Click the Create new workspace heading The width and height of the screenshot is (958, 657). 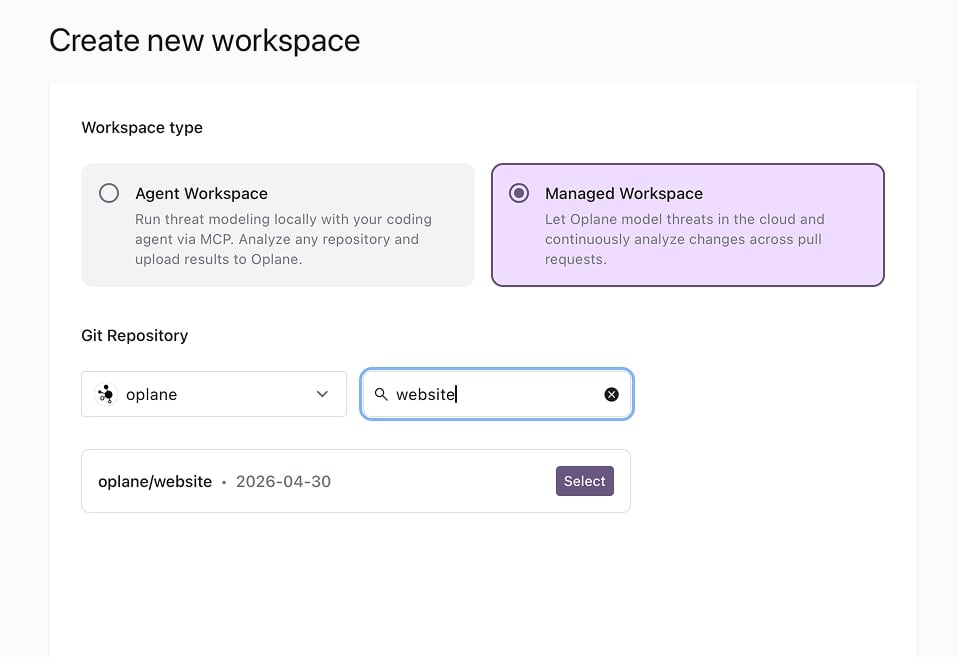[205, 41]
